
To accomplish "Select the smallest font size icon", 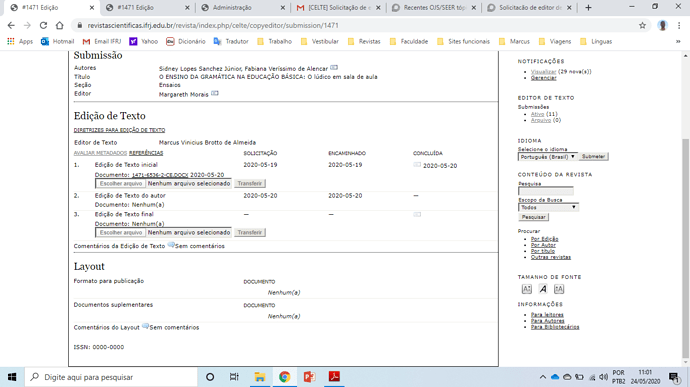I will [x=527, y=289].
